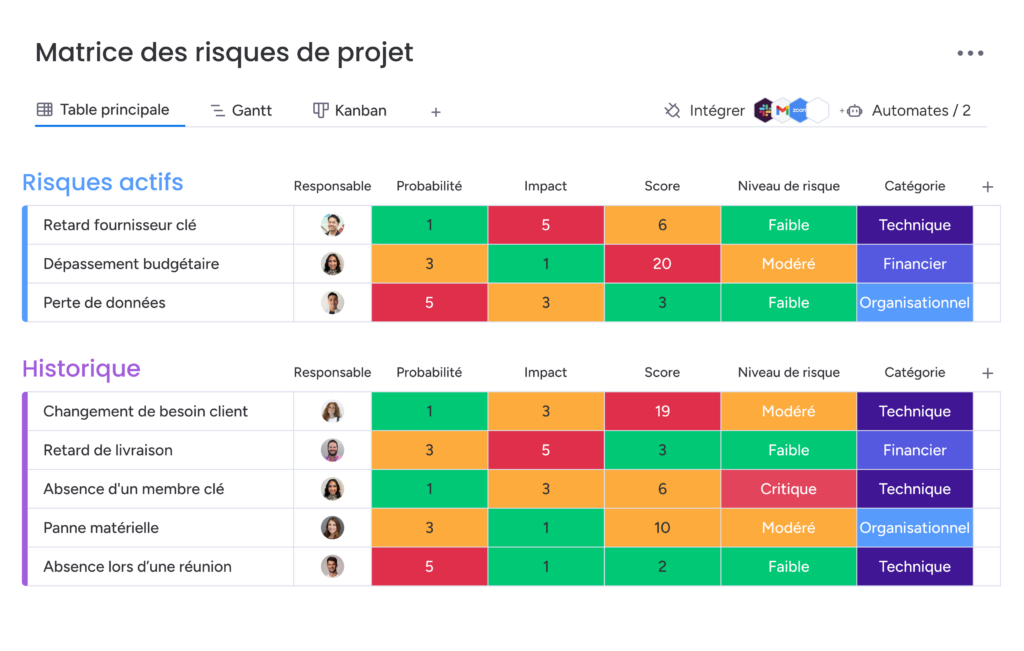Viewport: 1024px width, 651px height.
Task: Click the Gmail integration icon
Action: [782, 110]
